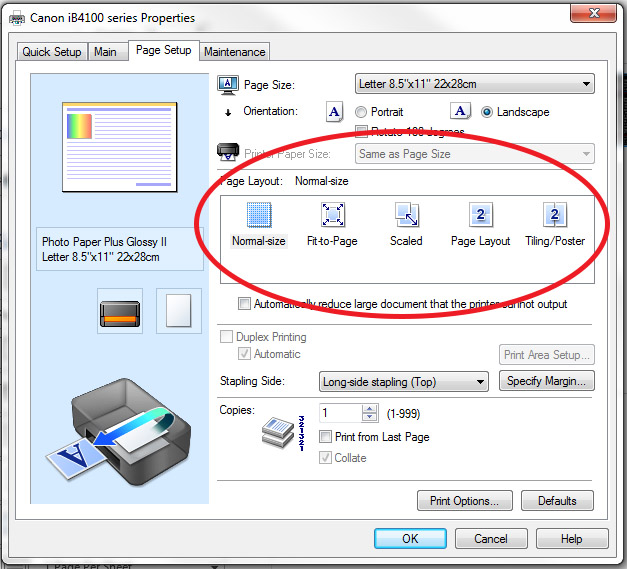Open the Maintenance tab
Screen dimensions: 627x569
234,52
